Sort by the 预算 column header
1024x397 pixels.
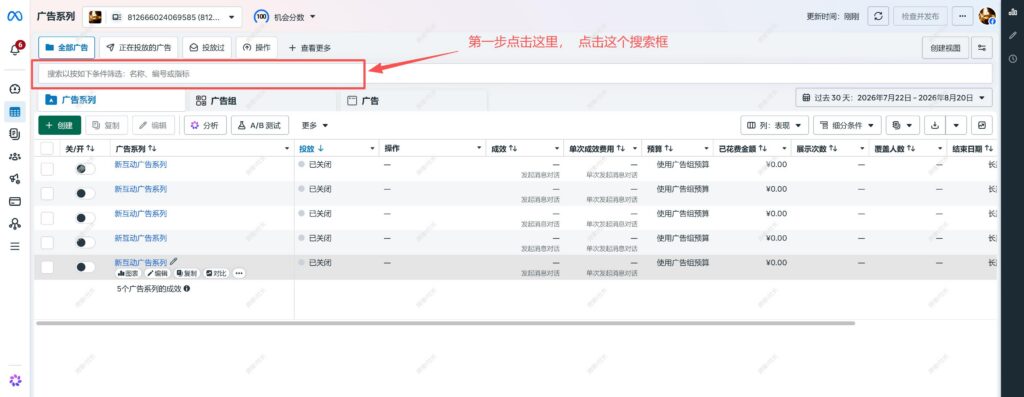point(660,149)
